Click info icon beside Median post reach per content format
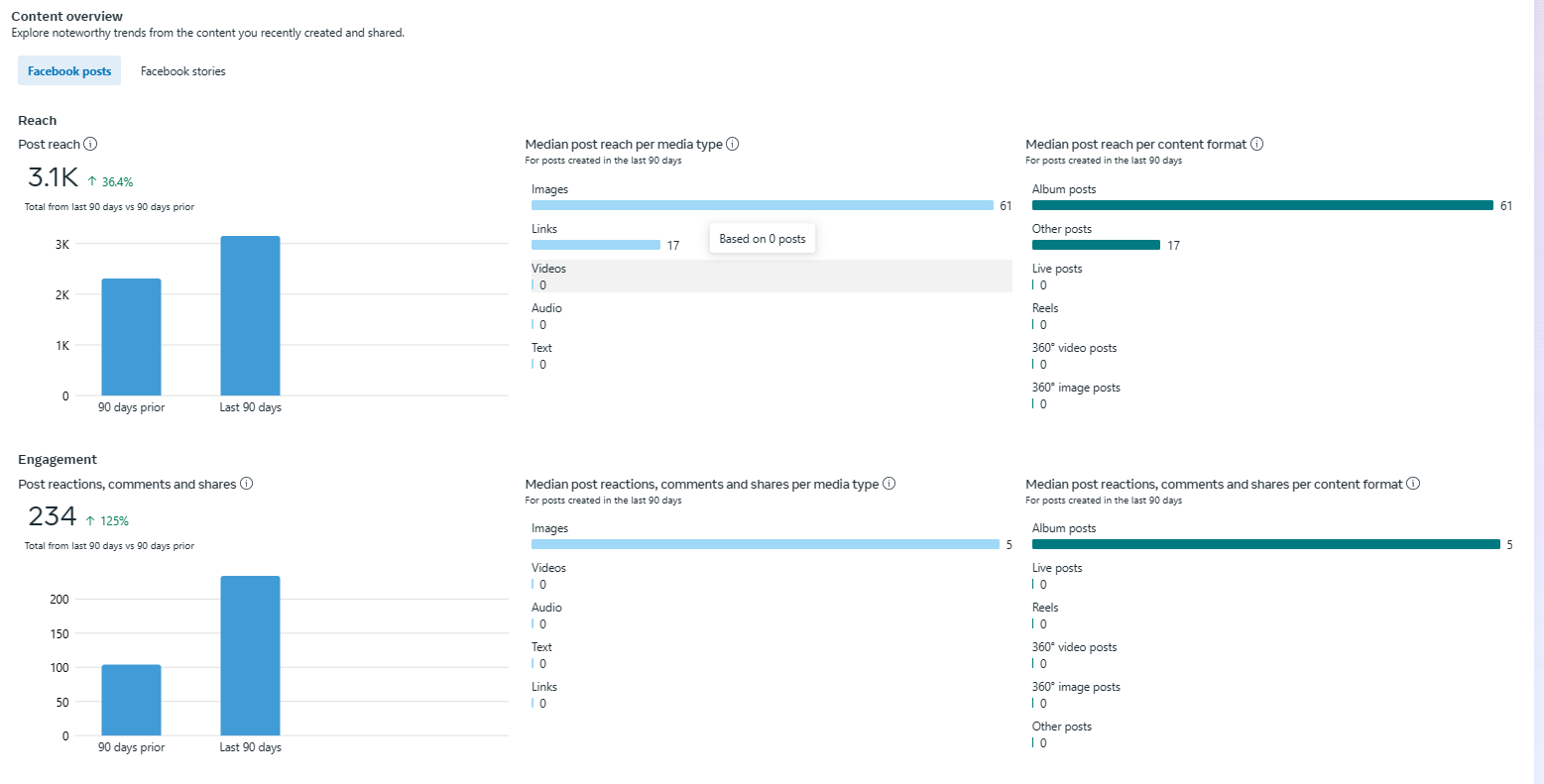 click(1256, 144)
